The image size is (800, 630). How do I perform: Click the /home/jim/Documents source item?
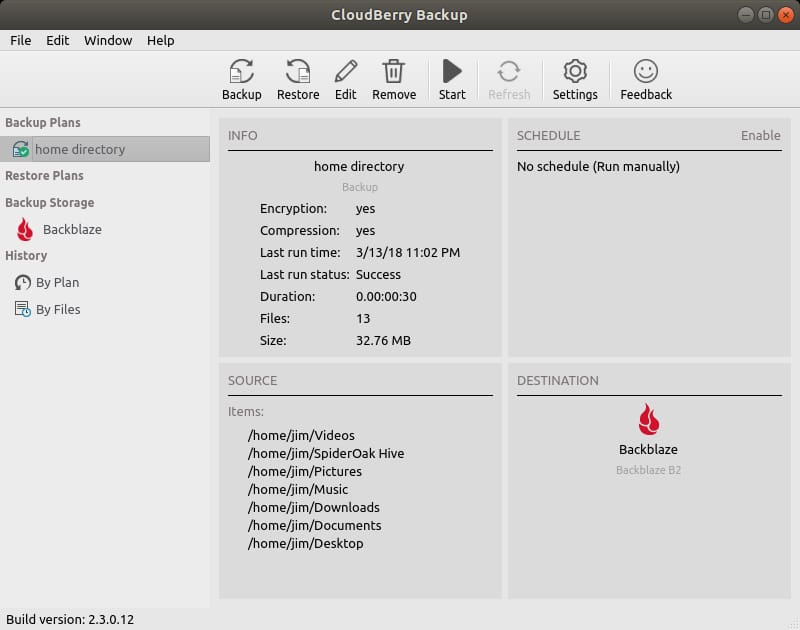(x=315, y=525)
